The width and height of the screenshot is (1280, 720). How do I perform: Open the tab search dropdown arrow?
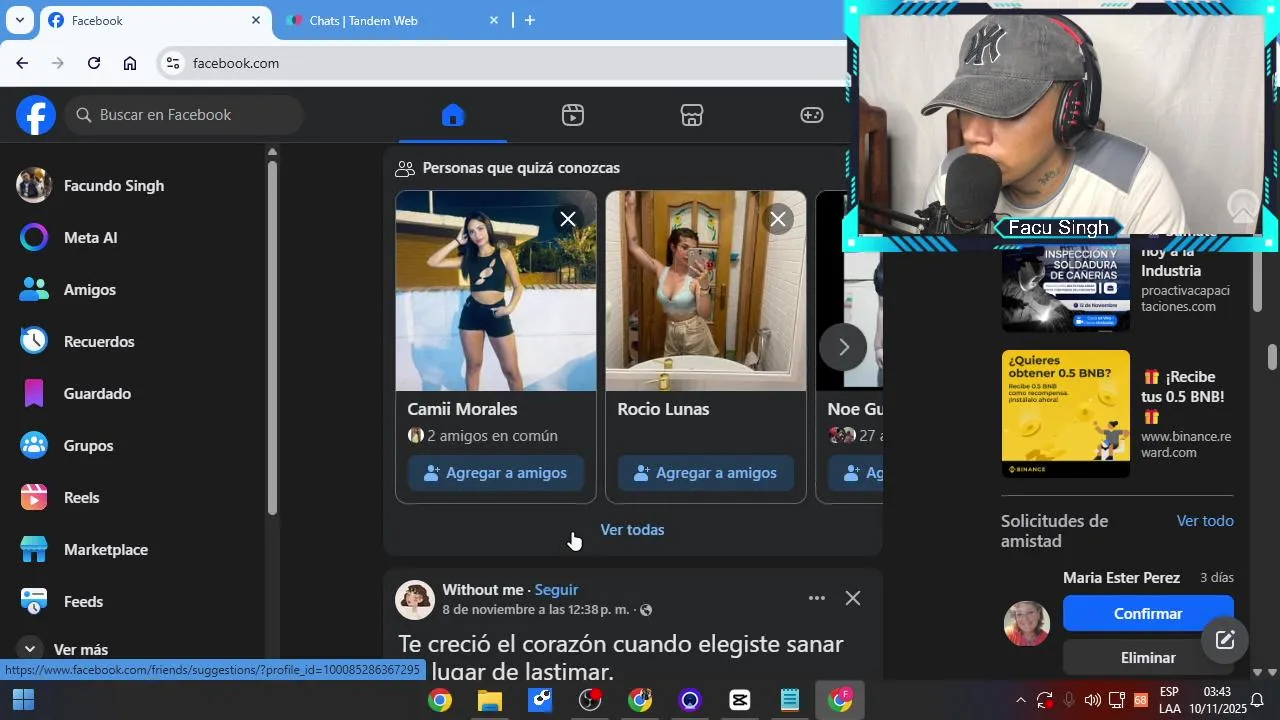tap(19, 20)
